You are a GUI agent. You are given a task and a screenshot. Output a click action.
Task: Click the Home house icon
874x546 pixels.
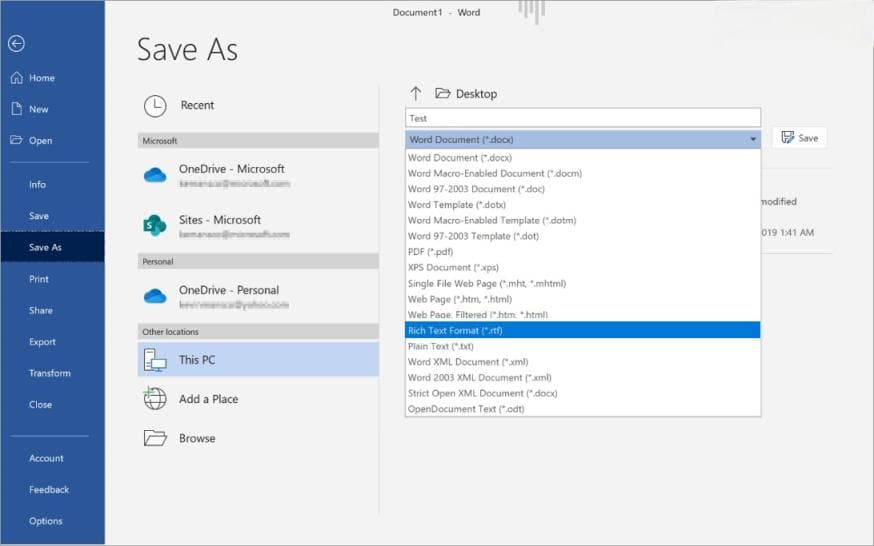tap(17, 77)
